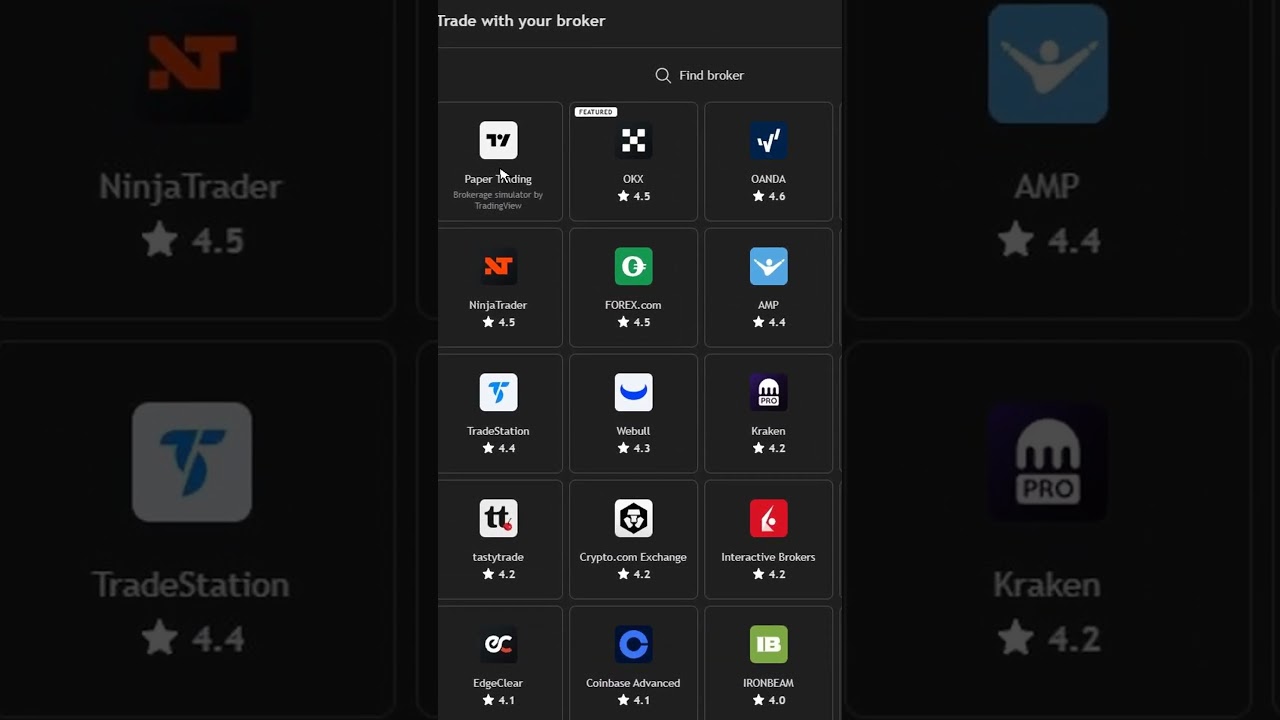The image size is (1280, 720).
Task: Click the Crypto.com Exchange name label
Action: [x=633, y=557]
